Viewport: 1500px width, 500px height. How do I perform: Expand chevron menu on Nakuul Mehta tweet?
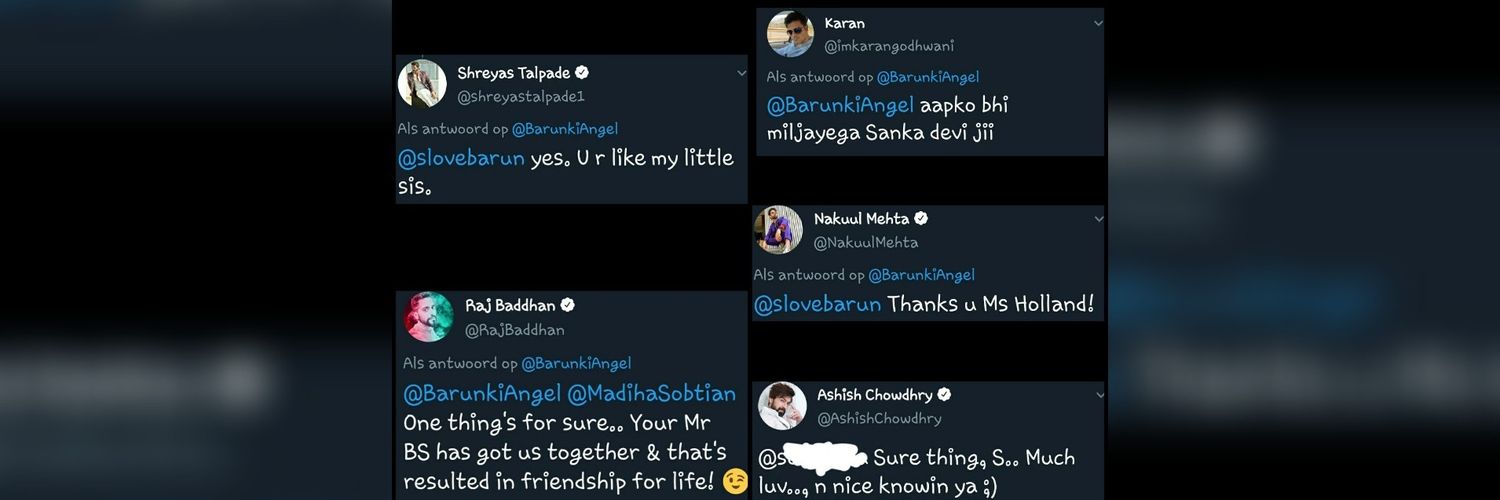pos(1098,218)
